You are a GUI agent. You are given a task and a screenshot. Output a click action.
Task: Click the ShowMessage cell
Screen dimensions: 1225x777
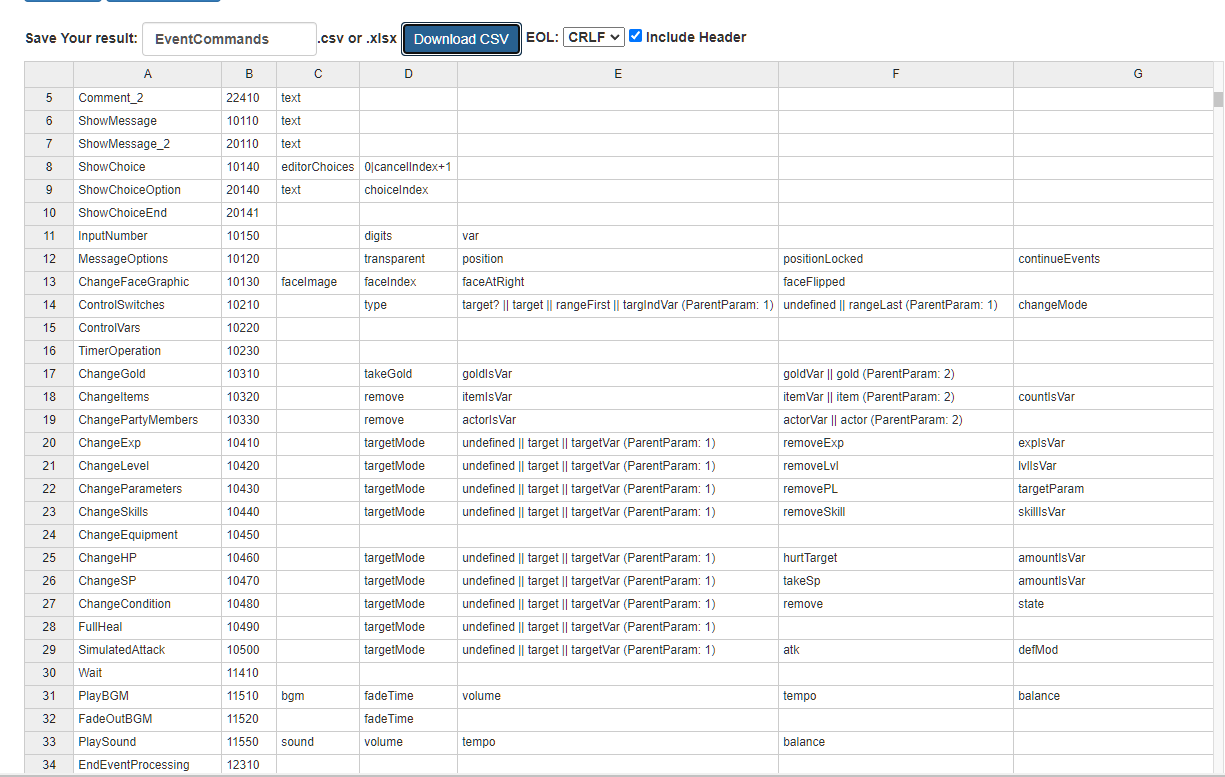147,120
